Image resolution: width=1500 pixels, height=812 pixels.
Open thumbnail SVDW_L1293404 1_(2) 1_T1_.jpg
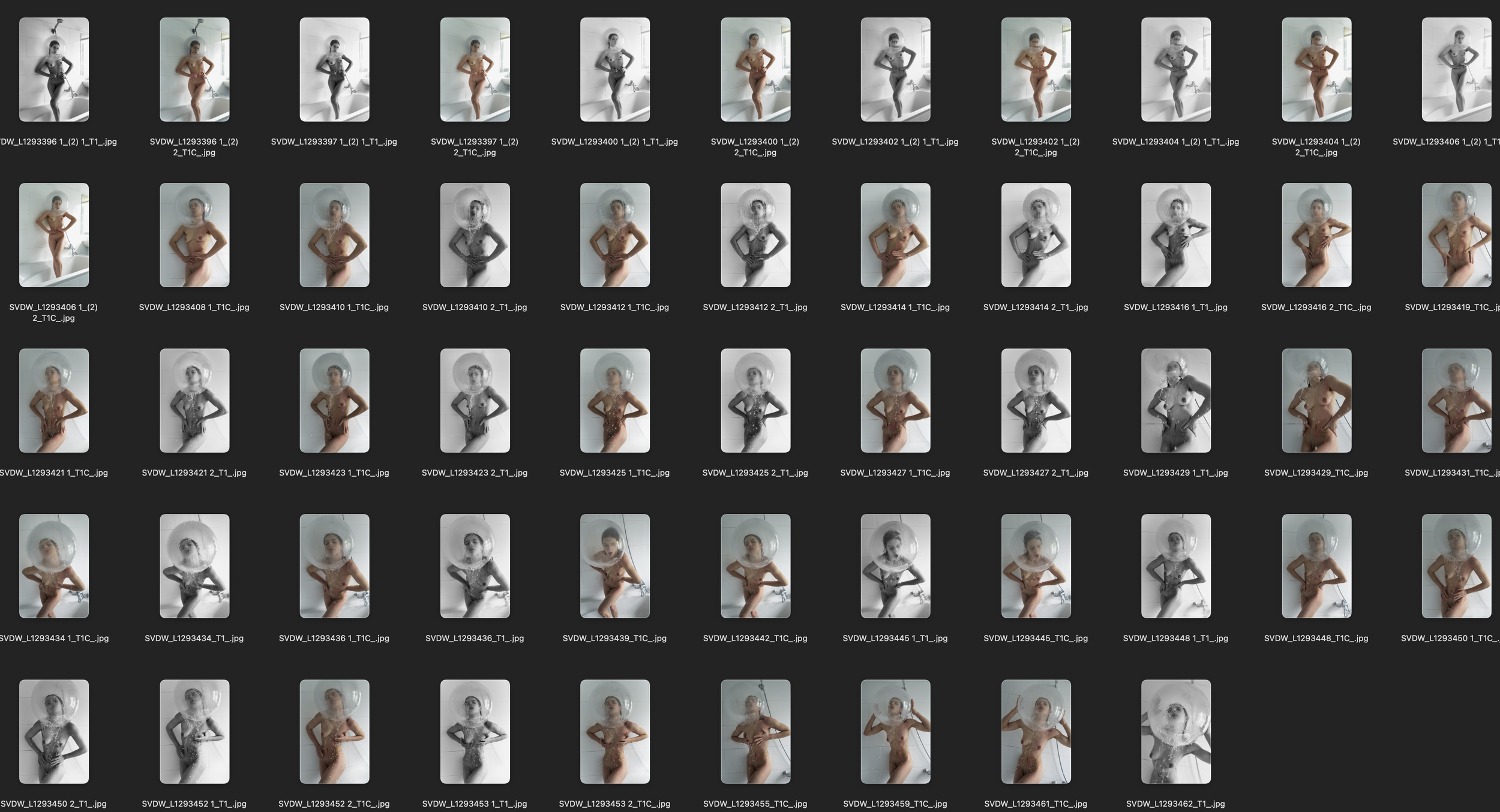(x=1176, y=69)
